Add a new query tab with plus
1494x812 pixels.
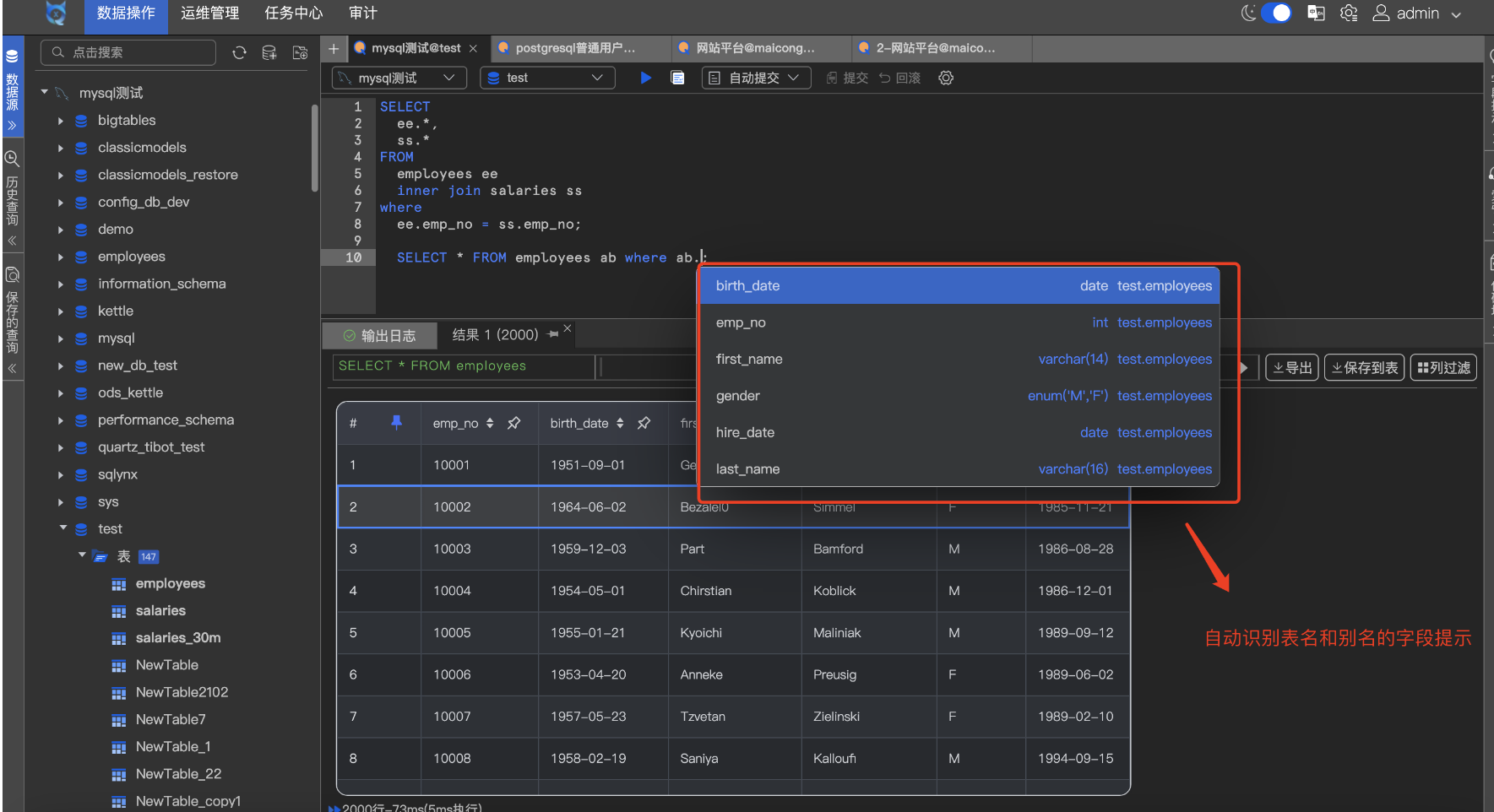tap(334, 48)
